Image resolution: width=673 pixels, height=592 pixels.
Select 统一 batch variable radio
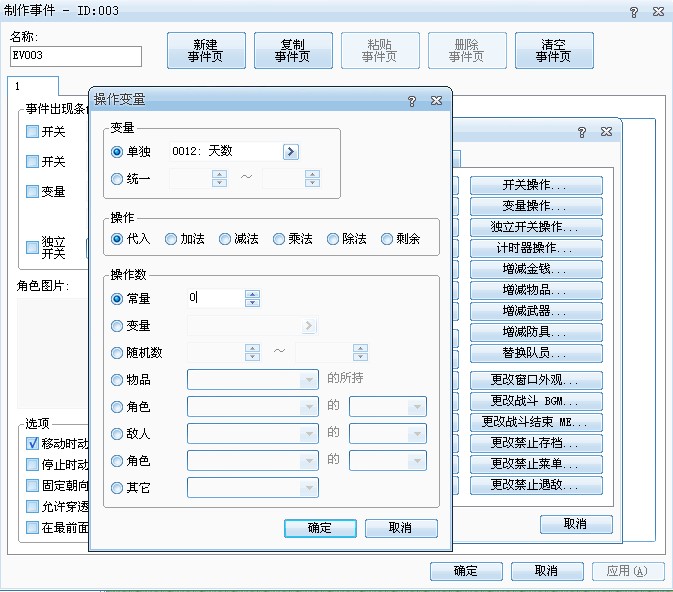117,179
